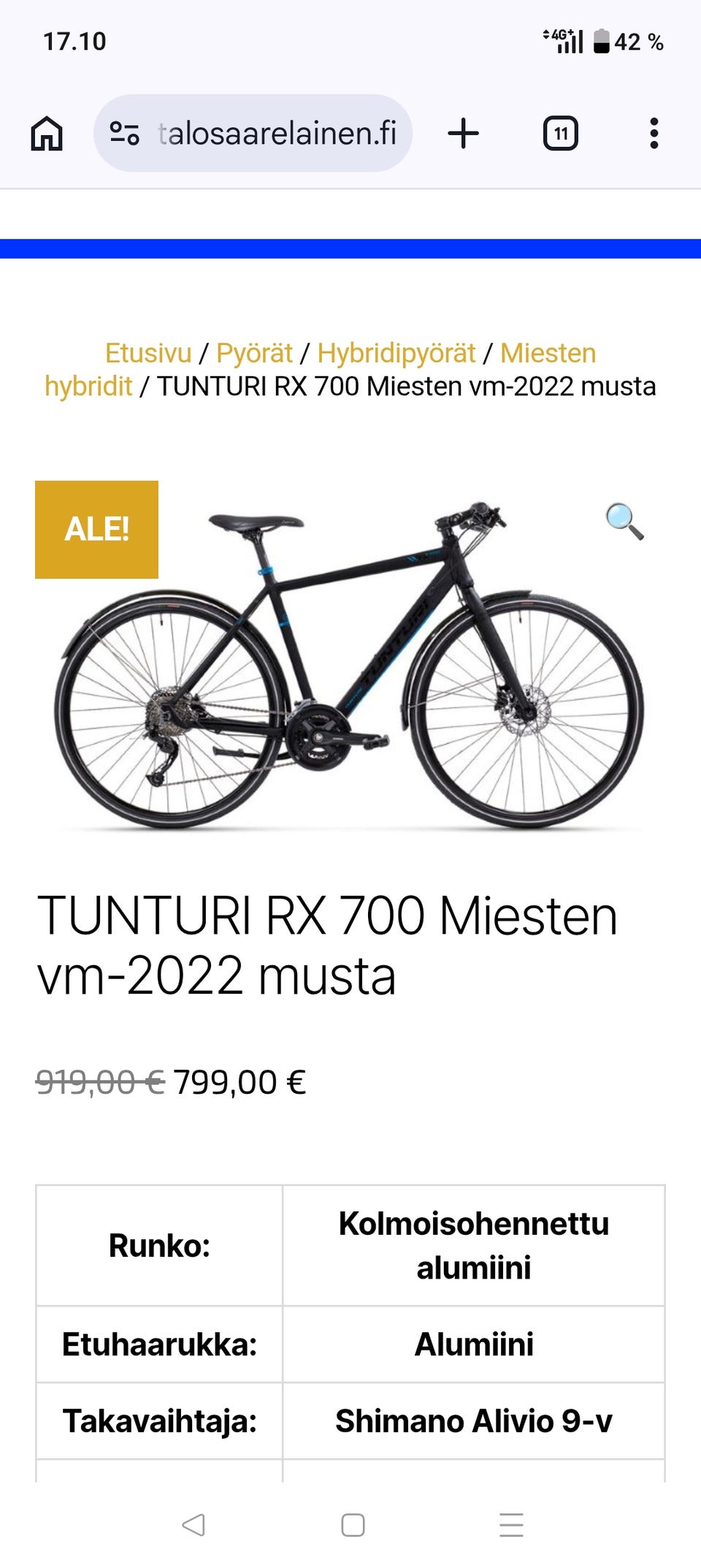Click the product title TUNTURI RX 700
The image size is (701, 1568).
327,945
